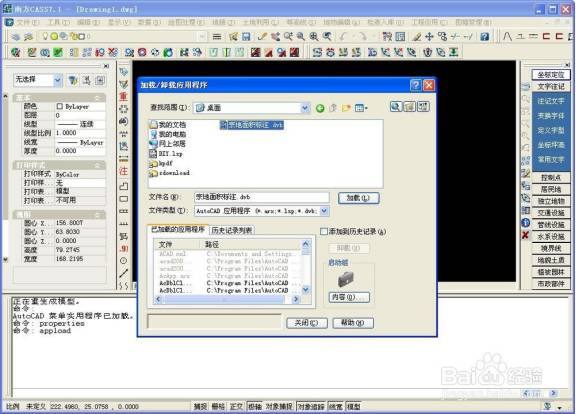Toggle 模型 in status bar
Image resolution: width=576 pixels, height=414 pixels.
(354, 406)
